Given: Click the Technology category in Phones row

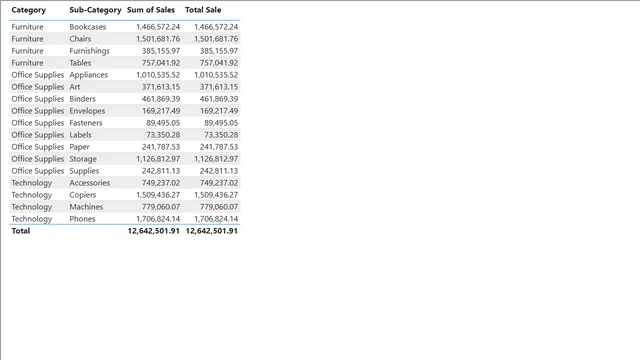Looking at the screenshot, I should pos(31,219).
